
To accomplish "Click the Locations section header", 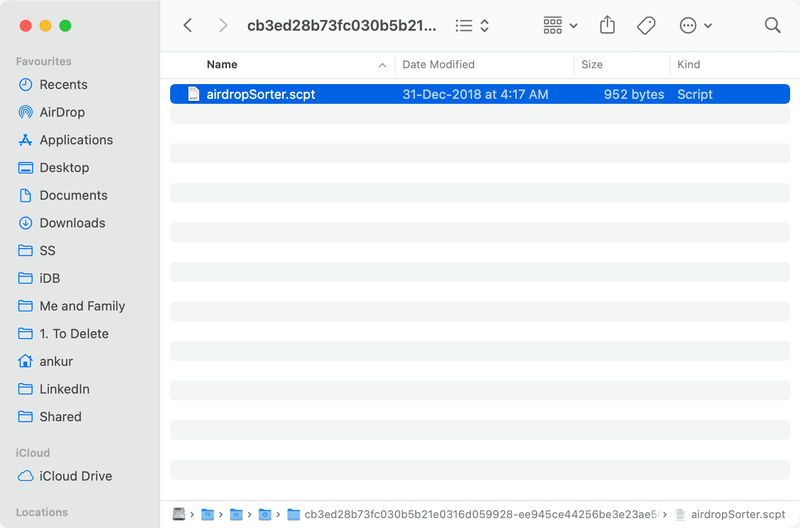I will [41, 512].
